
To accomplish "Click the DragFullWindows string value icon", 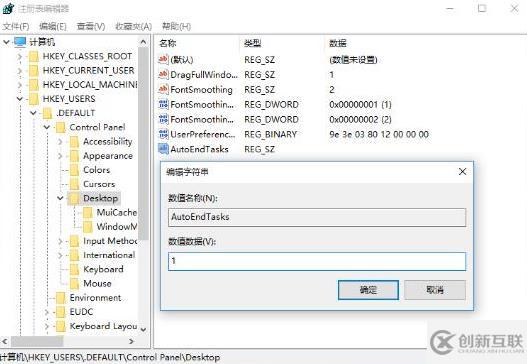I will coord(163,74).
